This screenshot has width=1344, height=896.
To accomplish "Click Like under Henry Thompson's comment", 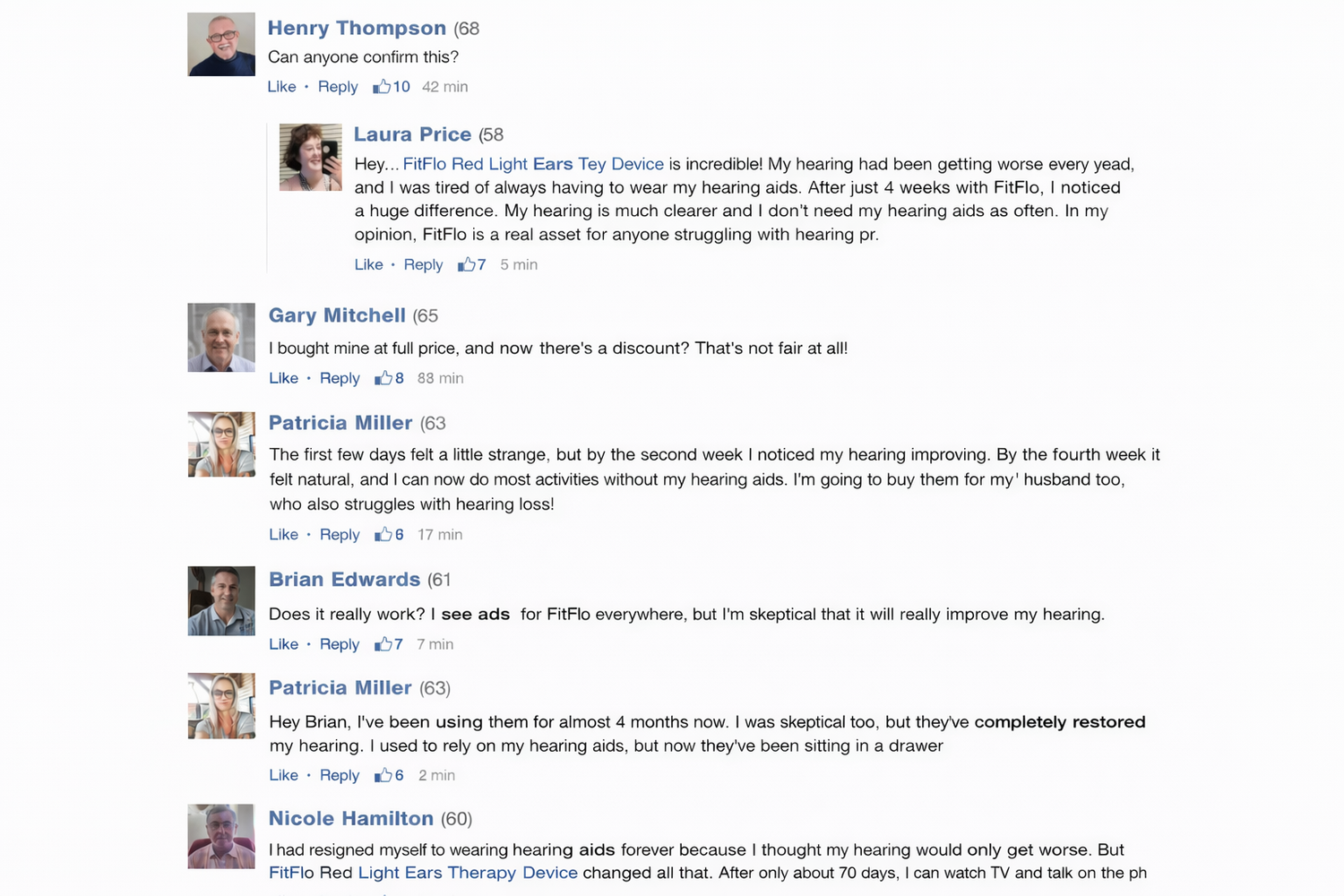I will coord(281,87).
